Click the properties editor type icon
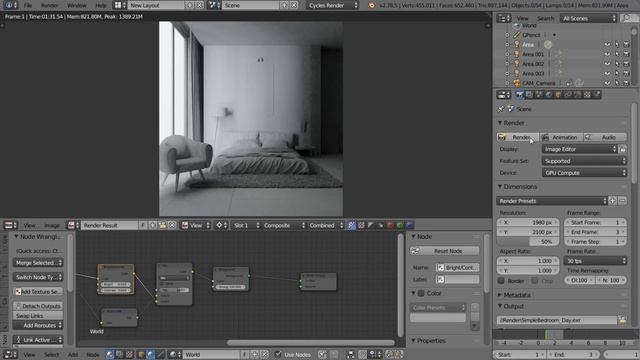Image resolution: width=640 pixels, height=360 pixels. click(504, 95)
